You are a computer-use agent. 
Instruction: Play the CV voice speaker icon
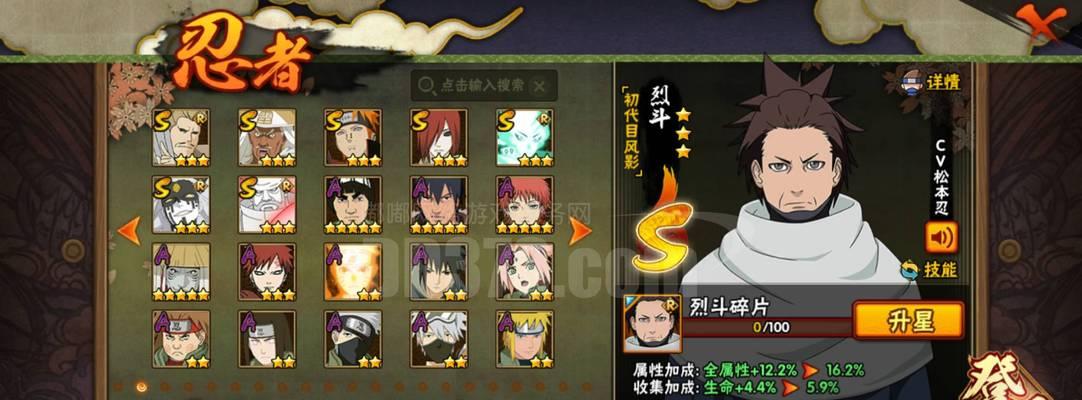coord(941,237)
